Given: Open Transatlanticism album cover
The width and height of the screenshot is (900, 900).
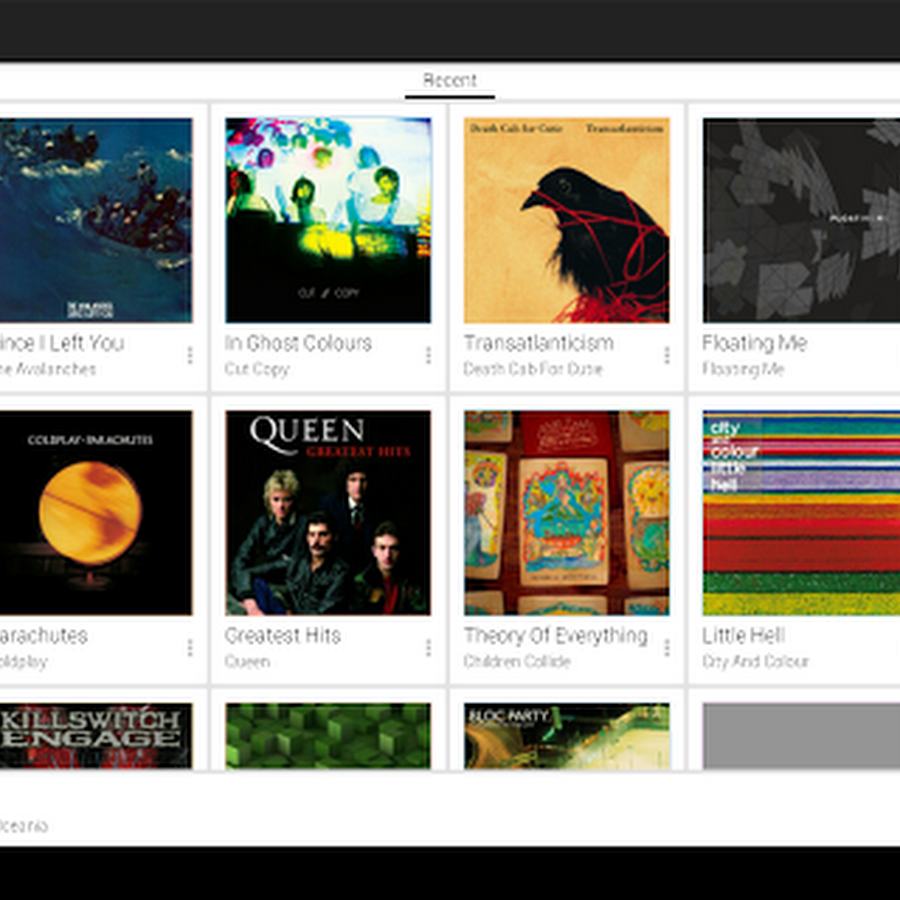Looking at the screenshot, I should point(567,220).
